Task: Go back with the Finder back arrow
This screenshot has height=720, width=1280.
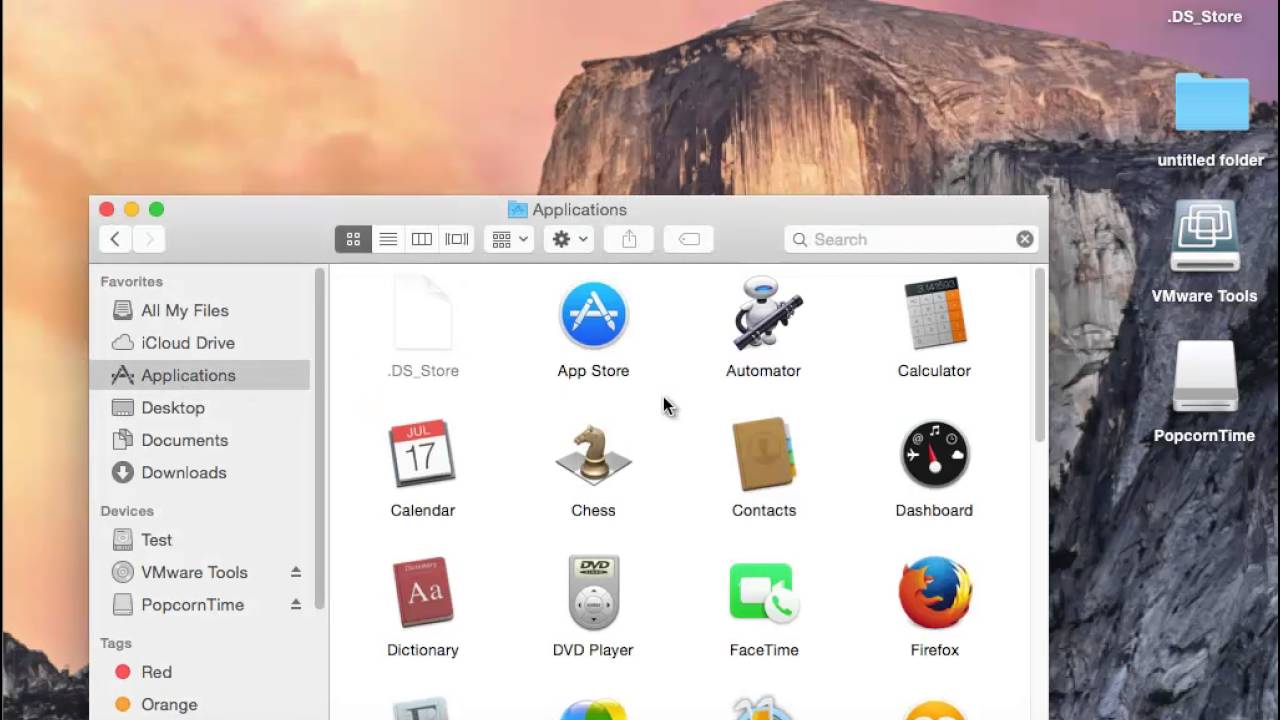Action: click(115, 239)
